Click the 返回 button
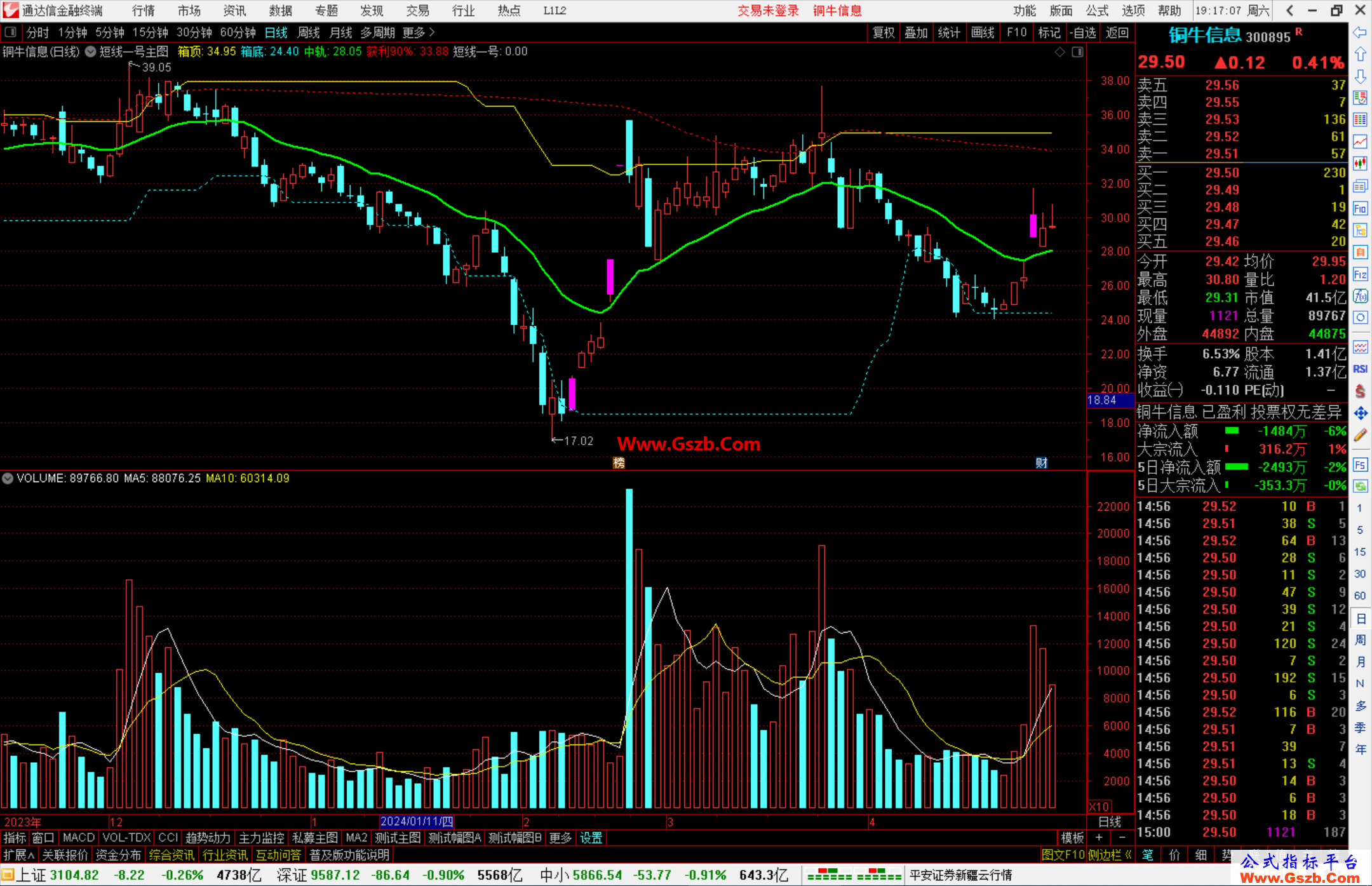 coord(1117,32)
